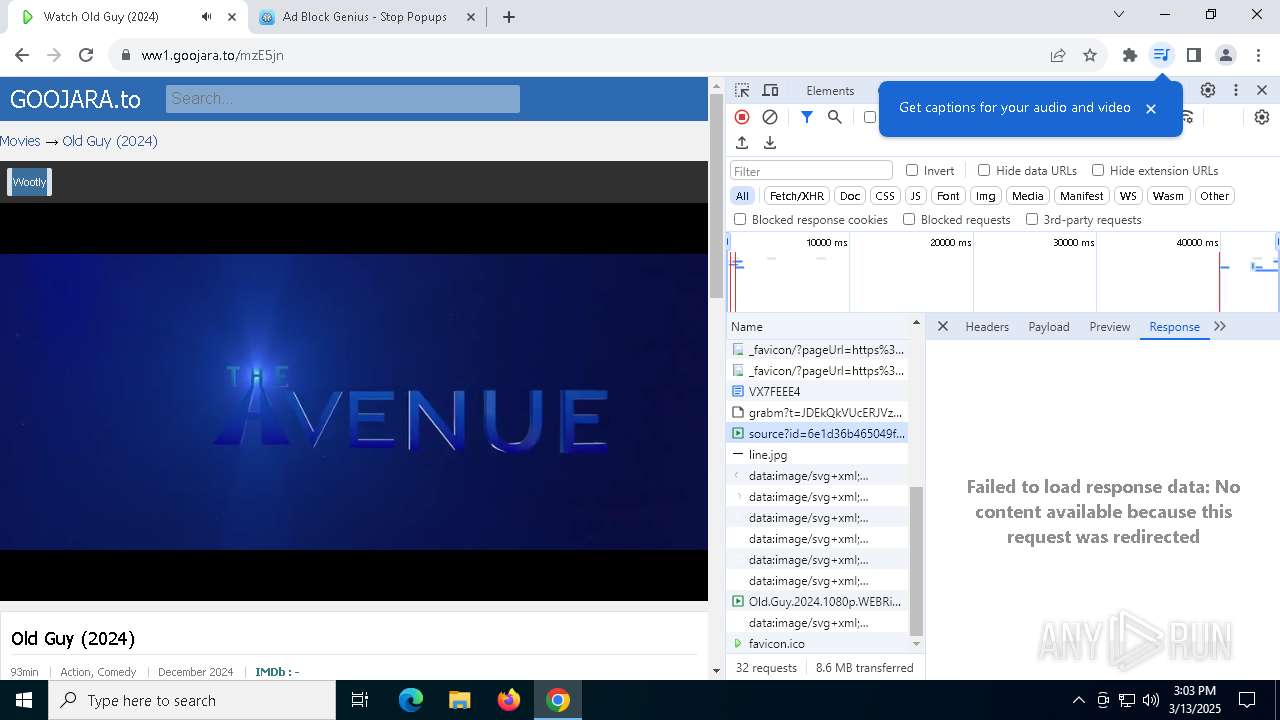Filter requests by Fetch/XHR
1280x720 pixels.
(797, 196)
